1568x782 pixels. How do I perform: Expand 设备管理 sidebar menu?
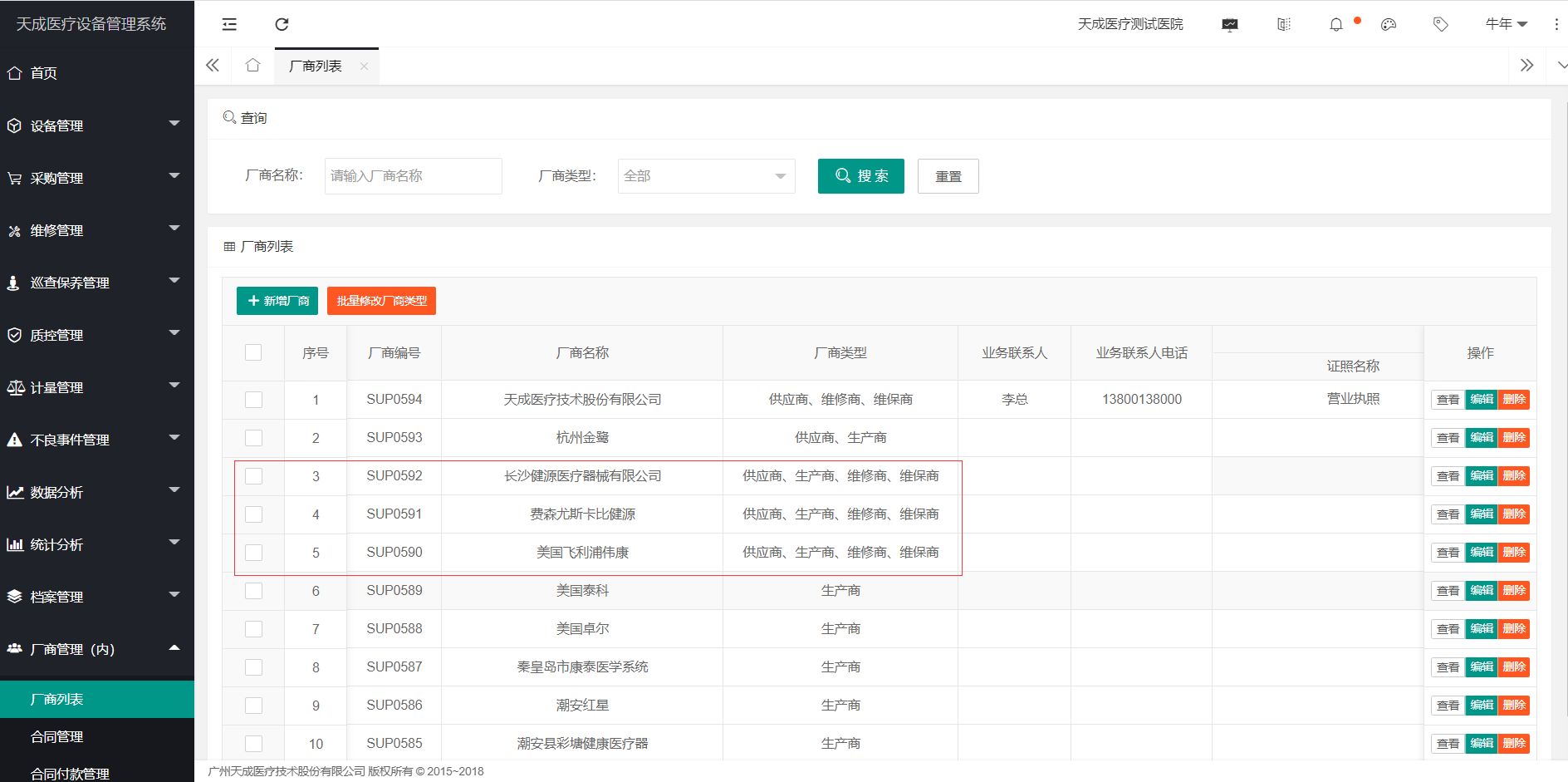(x=97, y=125)
